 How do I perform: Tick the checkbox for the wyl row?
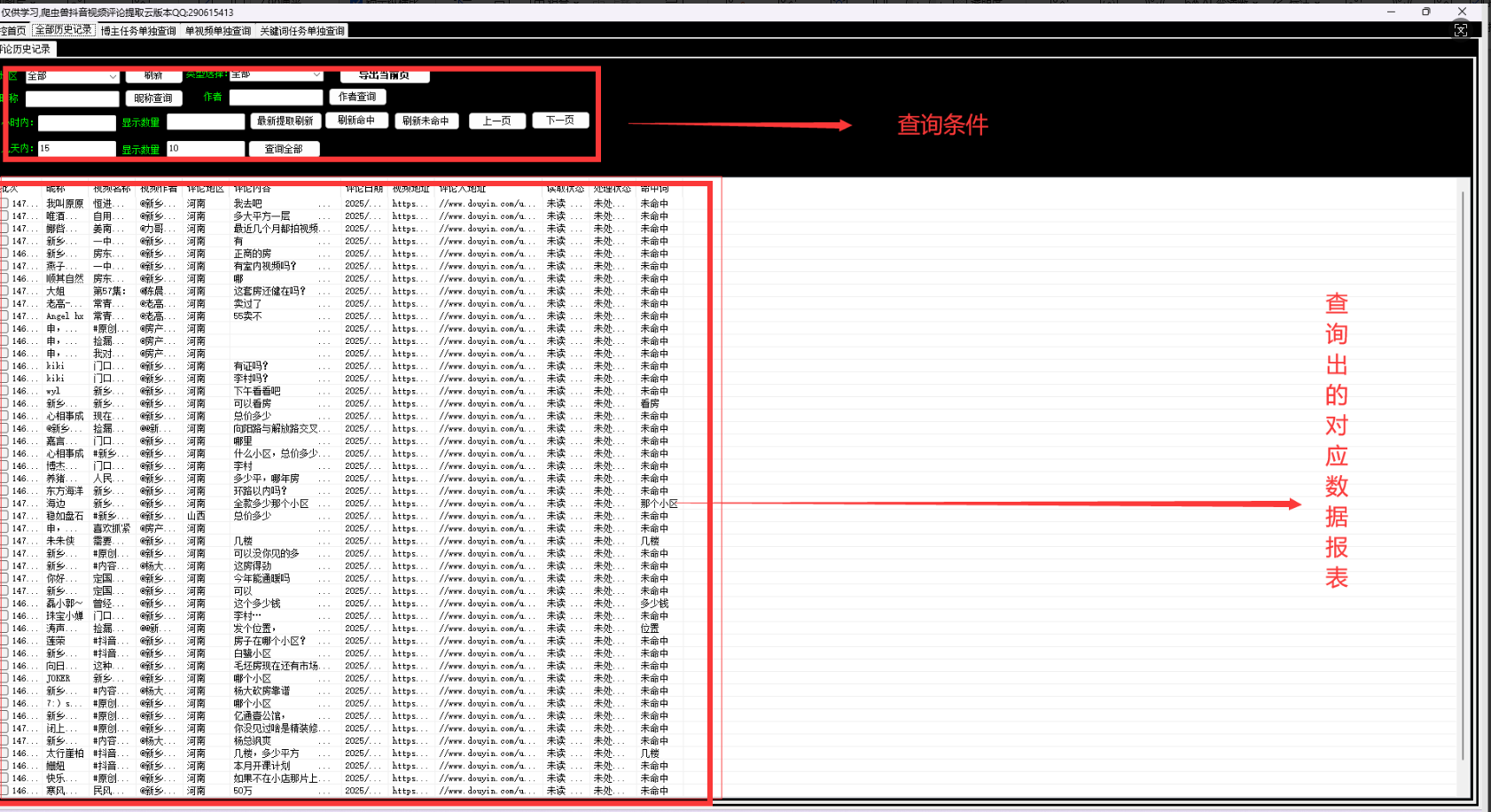4,391
